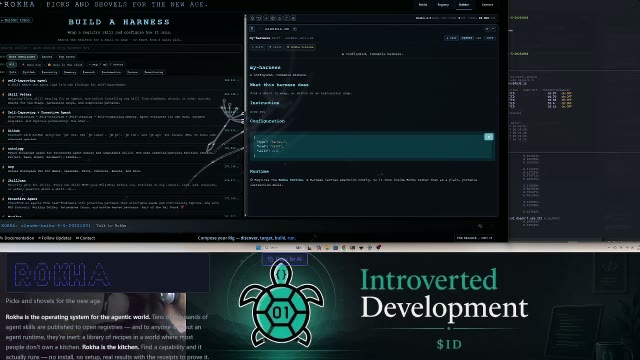Image resolution: width=640 pixels, height=360 pixels.
Task: Select the Top rated sort chip
Action: click(x=67, y=57)
